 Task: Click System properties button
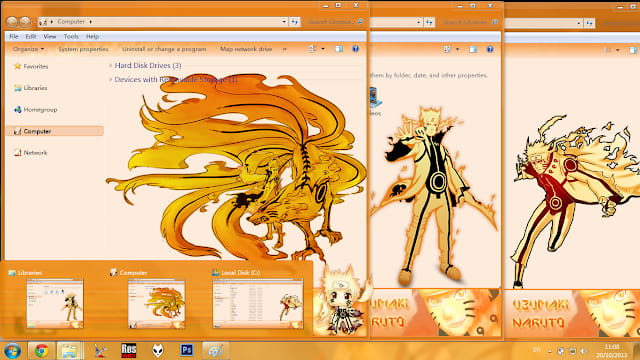coord(83,49)
